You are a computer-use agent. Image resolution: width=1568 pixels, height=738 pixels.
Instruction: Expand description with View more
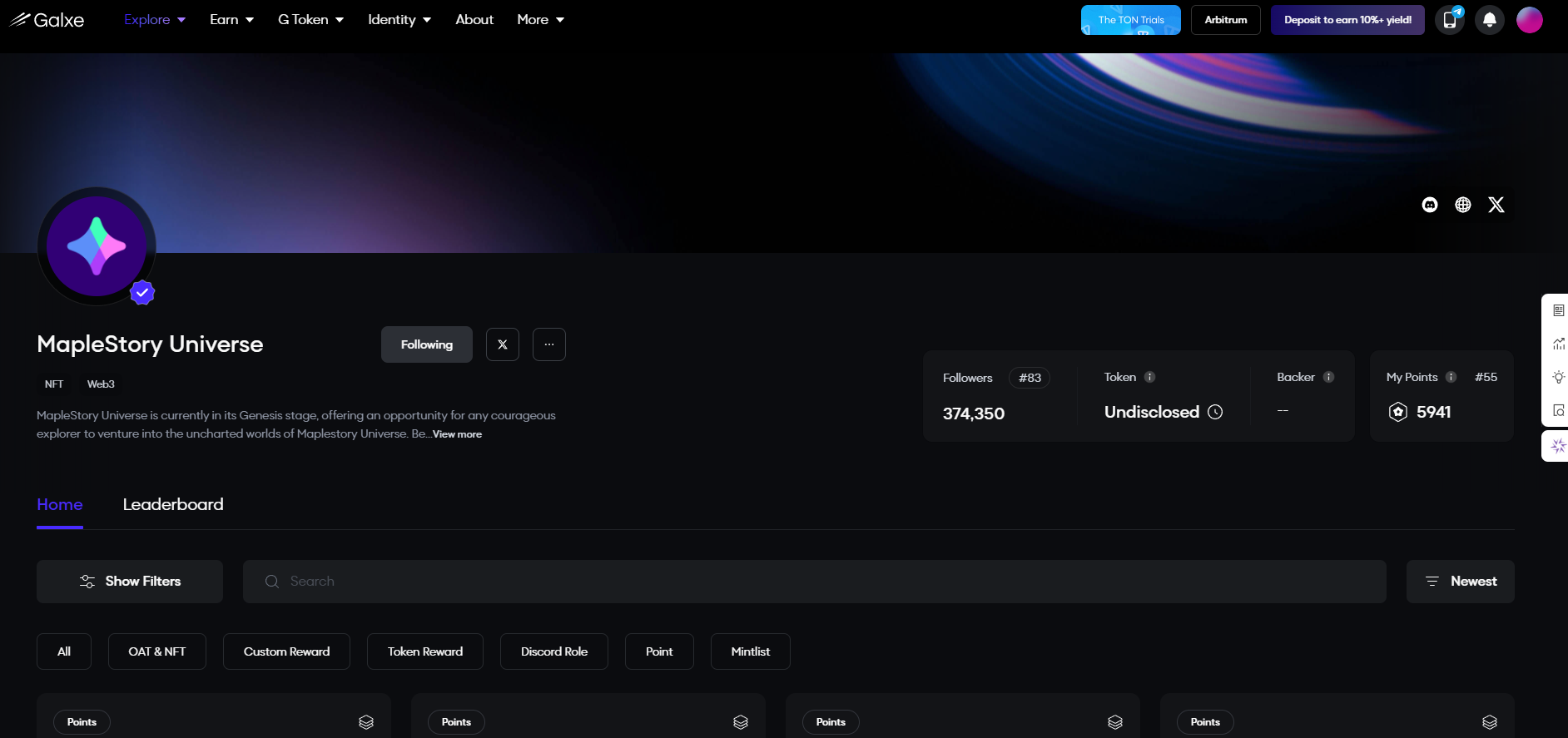[457, 434]
